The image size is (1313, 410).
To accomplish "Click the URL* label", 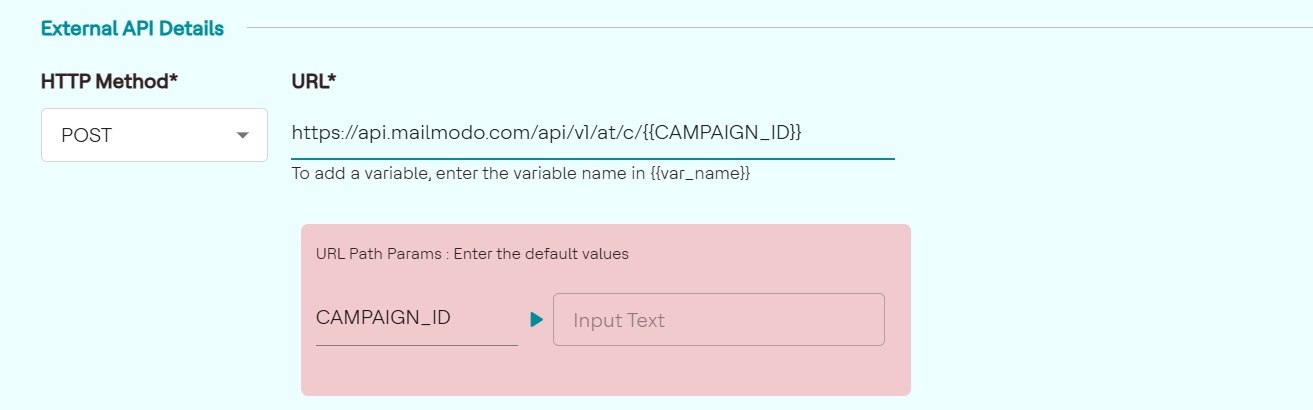I will [x=313, y=81].
